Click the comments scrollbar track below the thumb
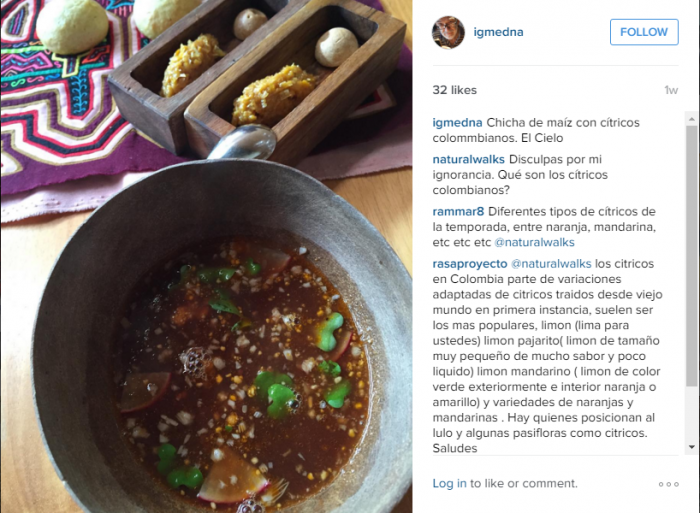The image size is (700, 513). click(x=692, y=414)
